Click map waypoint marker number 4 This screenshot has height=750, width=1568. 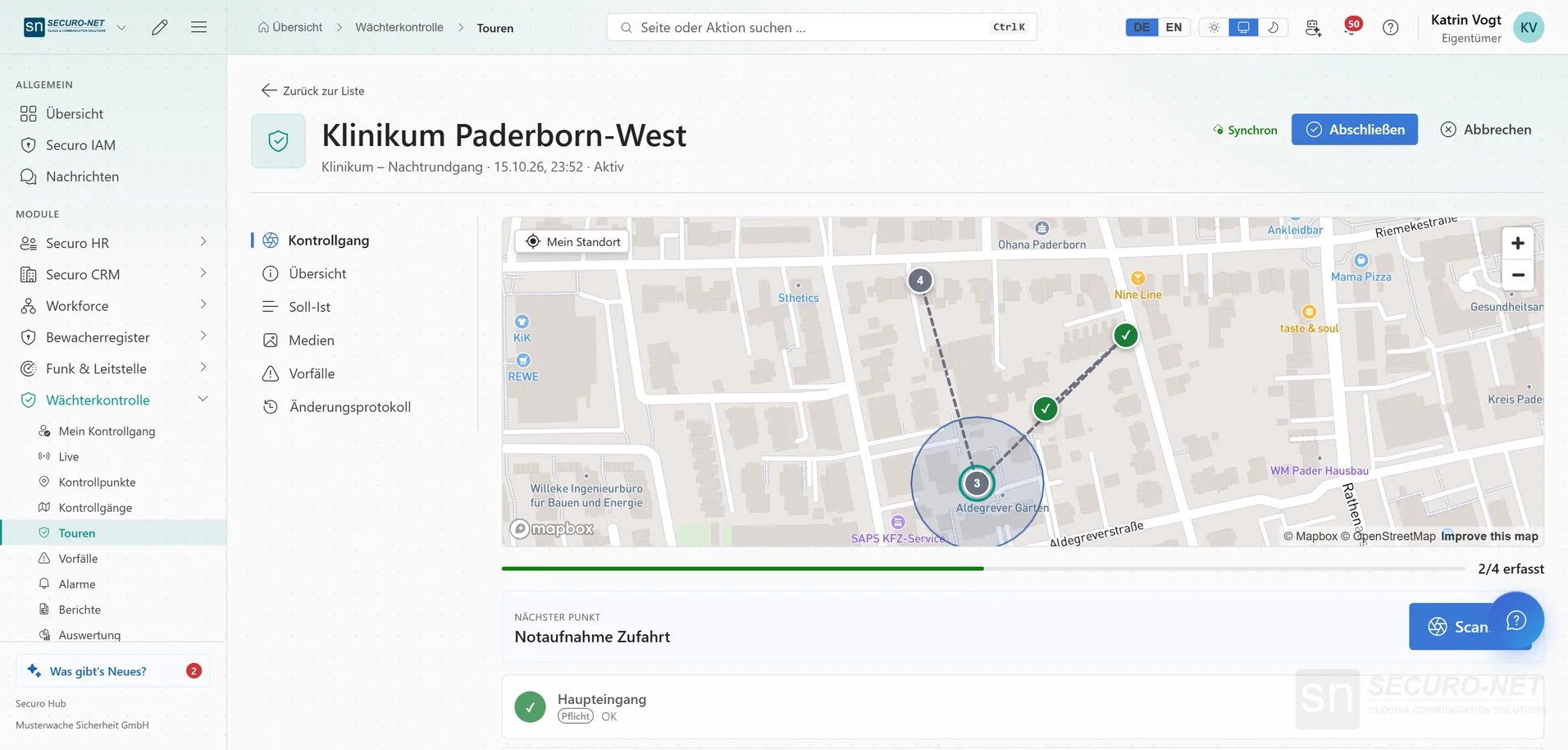coord(920,281)
